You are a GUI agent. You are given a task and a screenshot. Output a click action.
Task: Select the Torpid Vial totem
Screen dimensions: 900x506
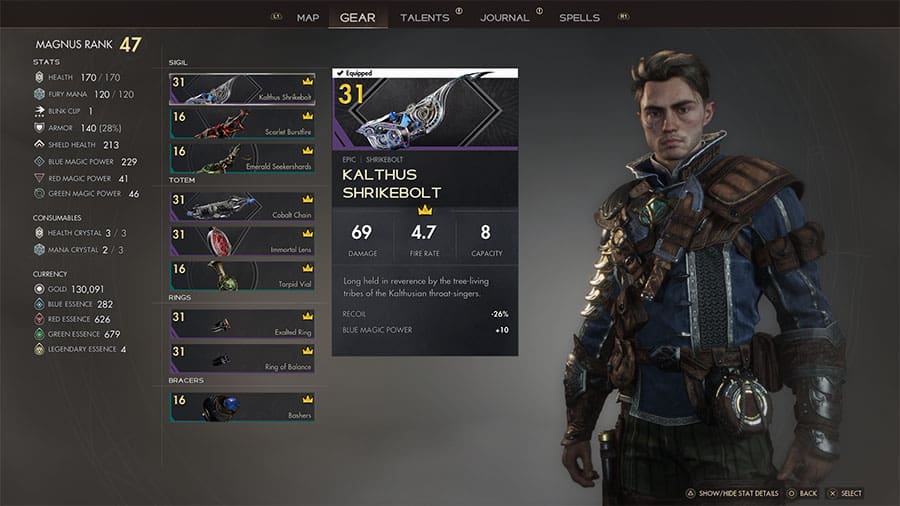tap(242, 275)
